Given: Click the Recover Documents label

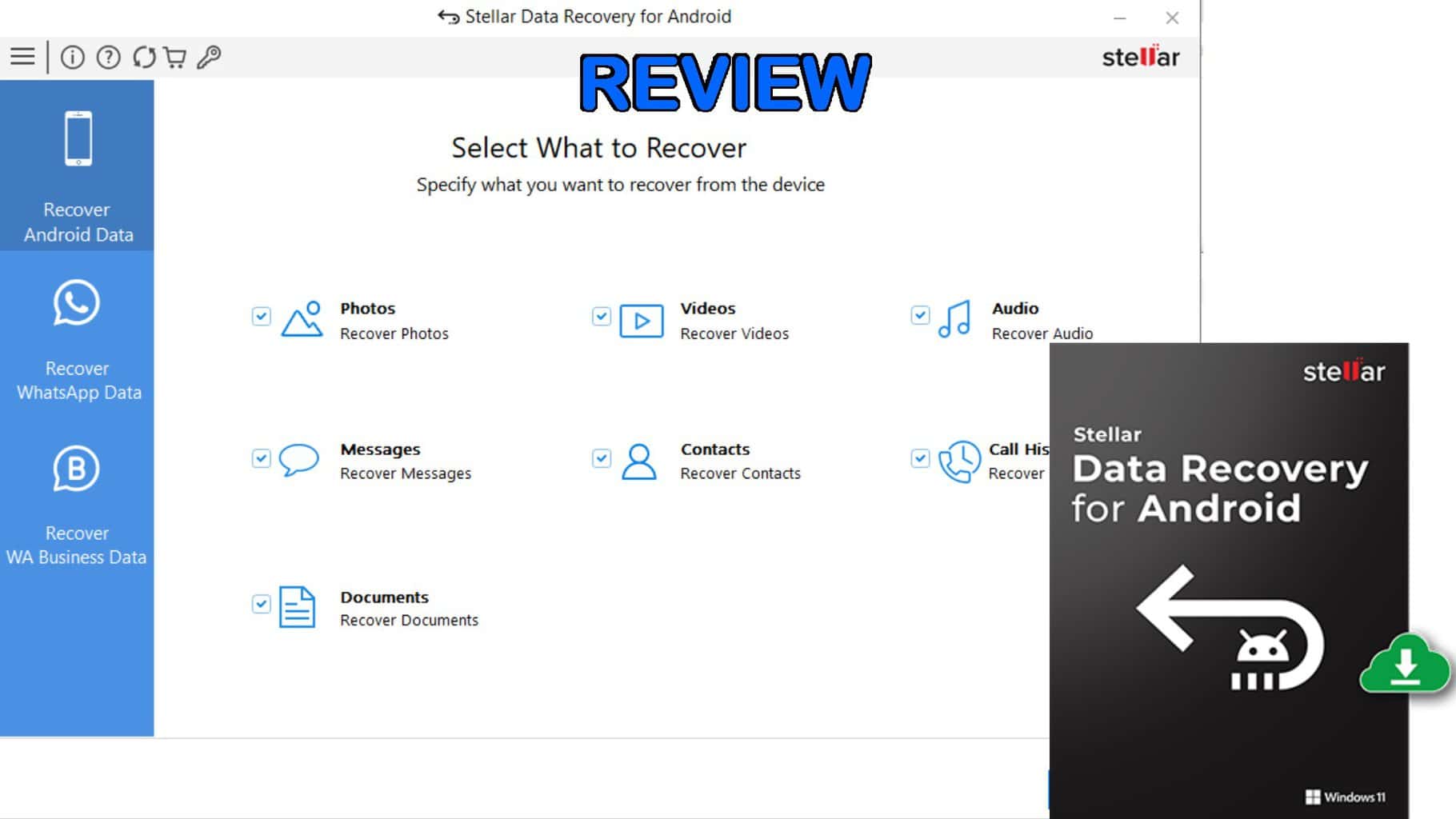Looking at the screenshot, I should tap(409, 620).
